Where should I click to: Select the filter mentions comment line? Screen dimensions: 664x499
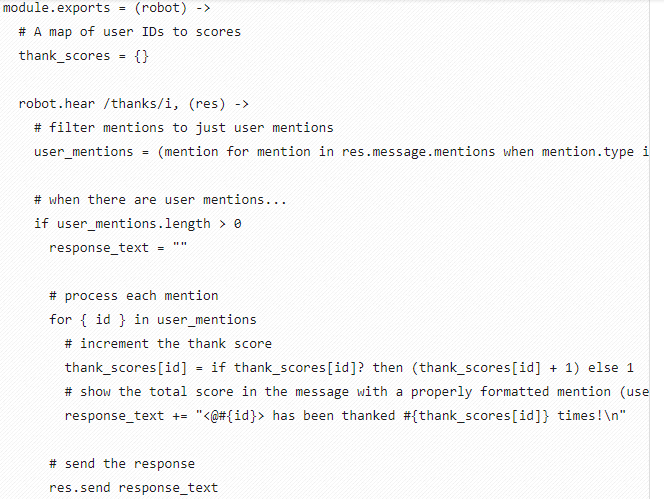click(x=183, y=127)
